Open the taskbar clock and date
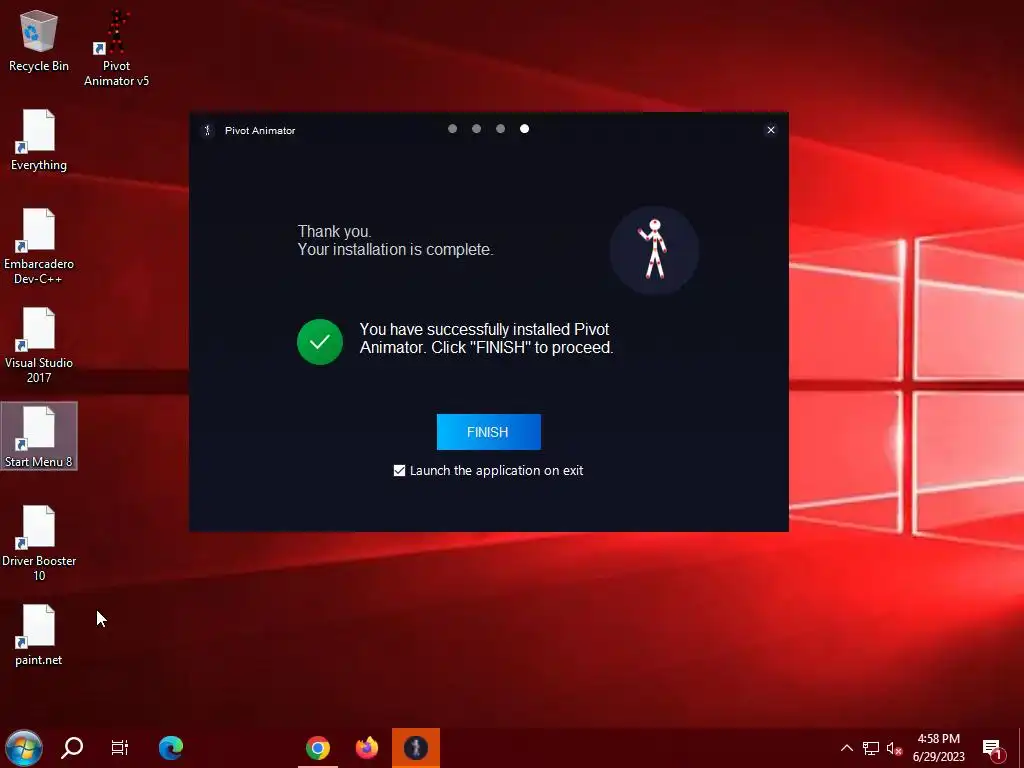This screenshot has height=768, width=1024. click(x=938, y=748)
